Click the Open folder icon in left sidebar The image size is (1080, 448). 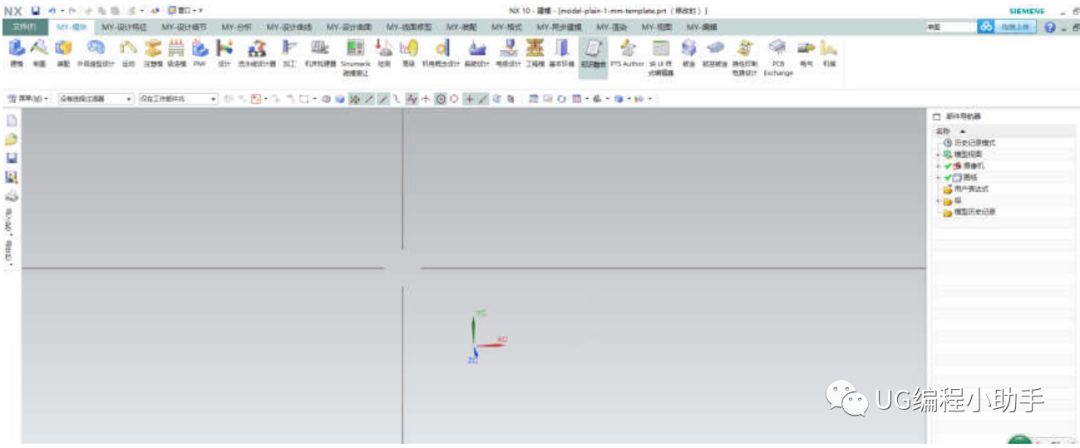coord(10,139)
